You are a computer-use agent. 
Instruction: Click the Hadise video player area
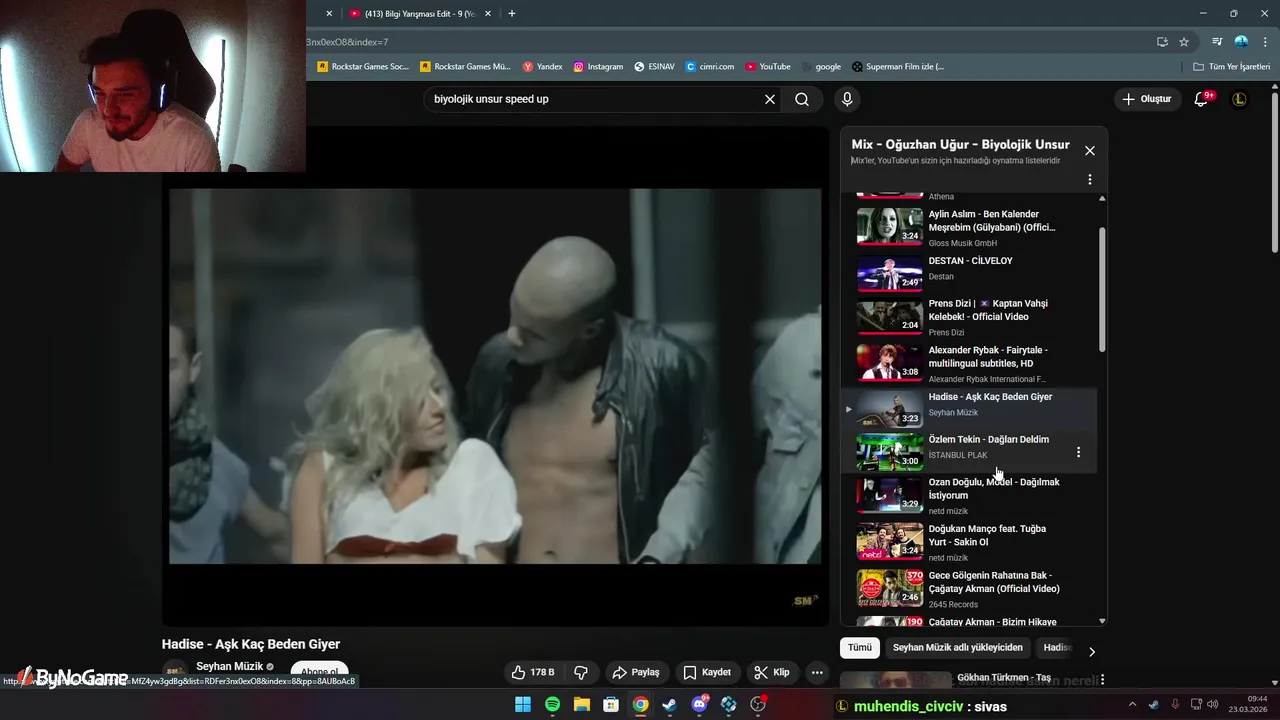(495, 376)
